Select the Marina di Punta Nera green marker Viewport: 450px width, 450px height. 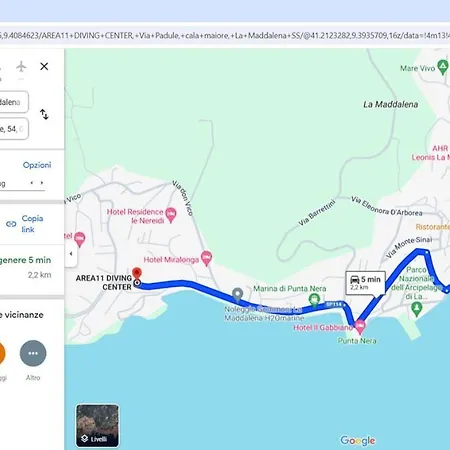point(314,300)
